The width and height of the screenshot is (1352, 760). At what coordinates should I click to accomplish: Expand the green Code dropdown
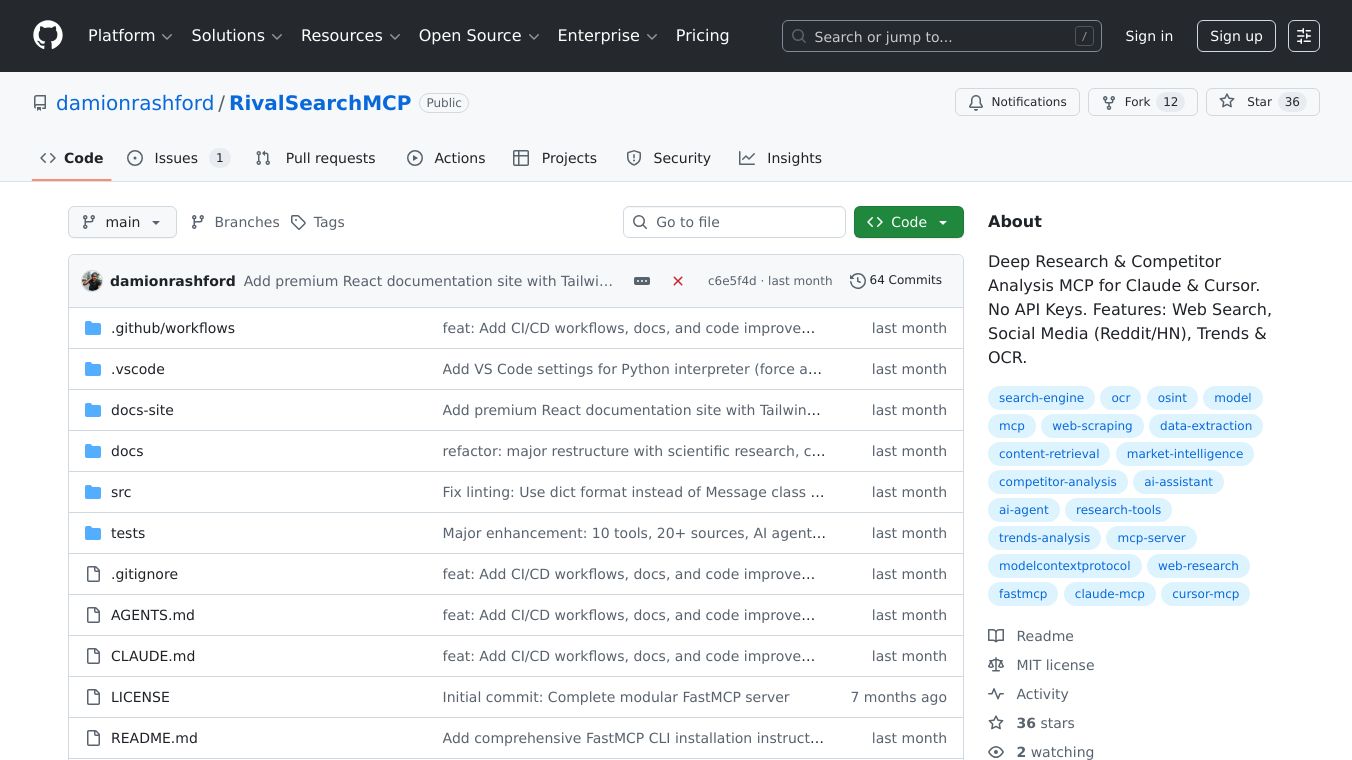point(908,222)
